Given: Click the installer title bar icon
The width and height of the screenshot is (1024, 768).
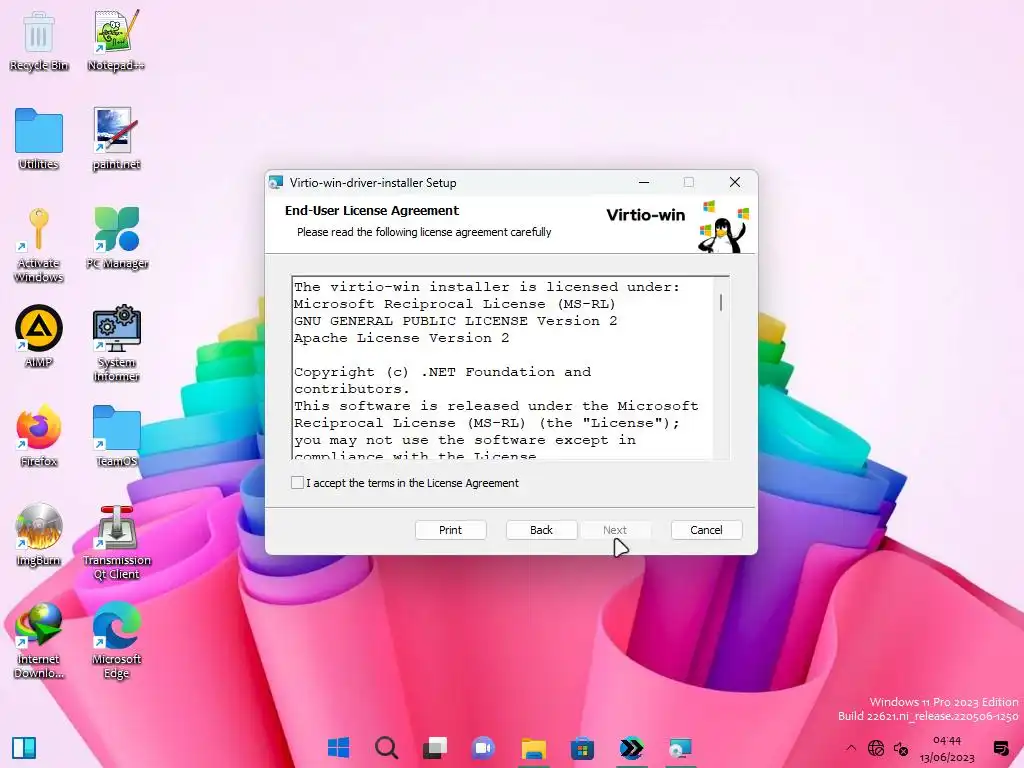Looking at the screenshot, I should (x=276, y=183).
